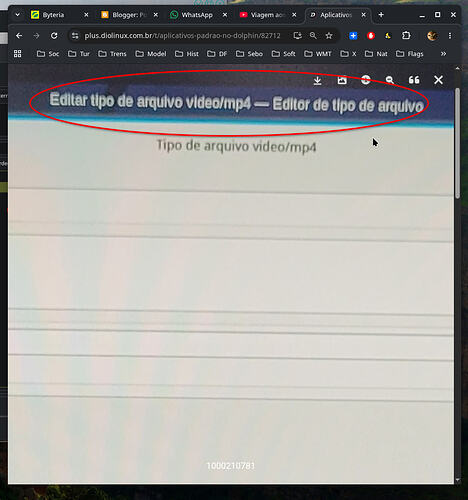Image resolution: width=468 pixels, height=500 pixels.
Task: Open the Model bookmarks folder
Action: click(x=151, y=54)
